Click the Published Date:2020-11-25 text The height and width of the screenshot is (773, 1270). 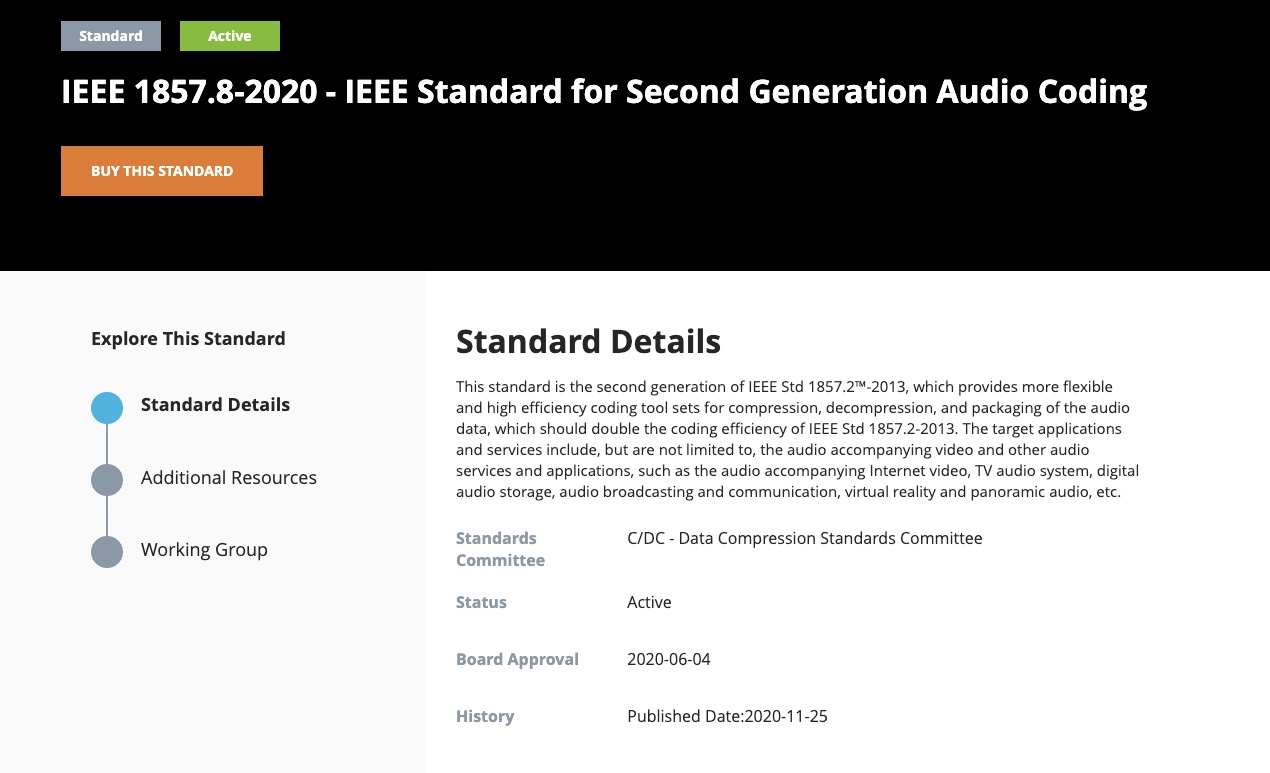tap(727, 716)
